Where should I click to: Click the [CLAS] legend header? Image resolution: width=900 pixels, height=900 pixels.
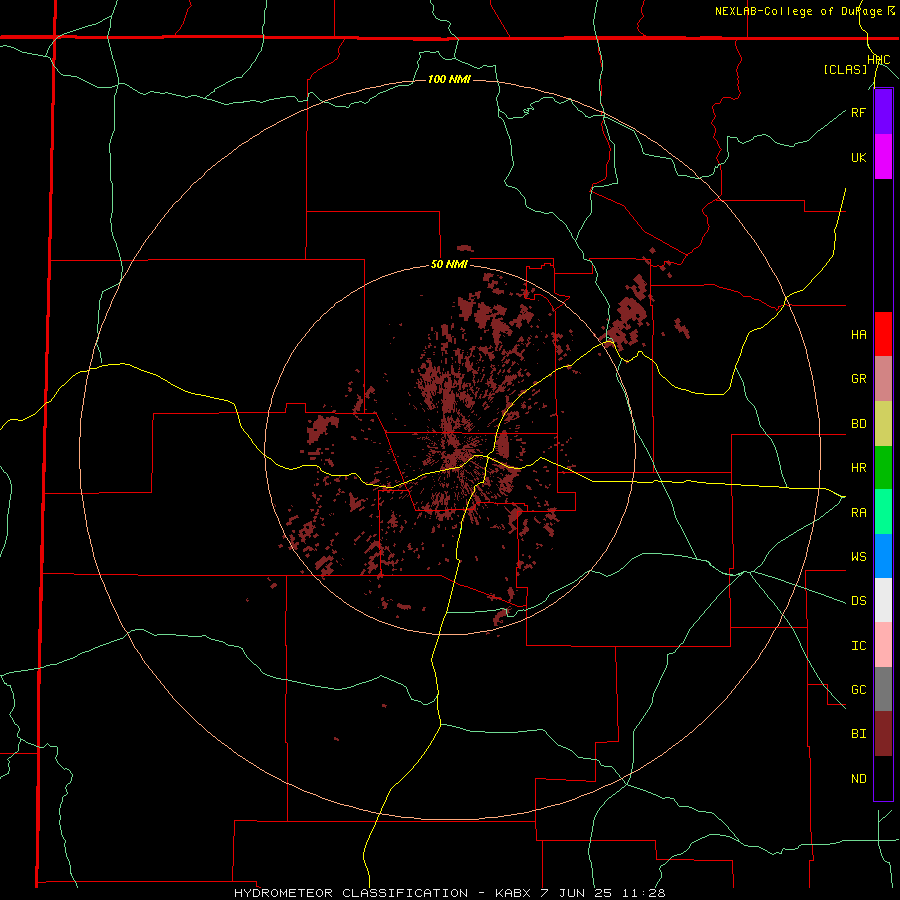[x=845, y=70]
